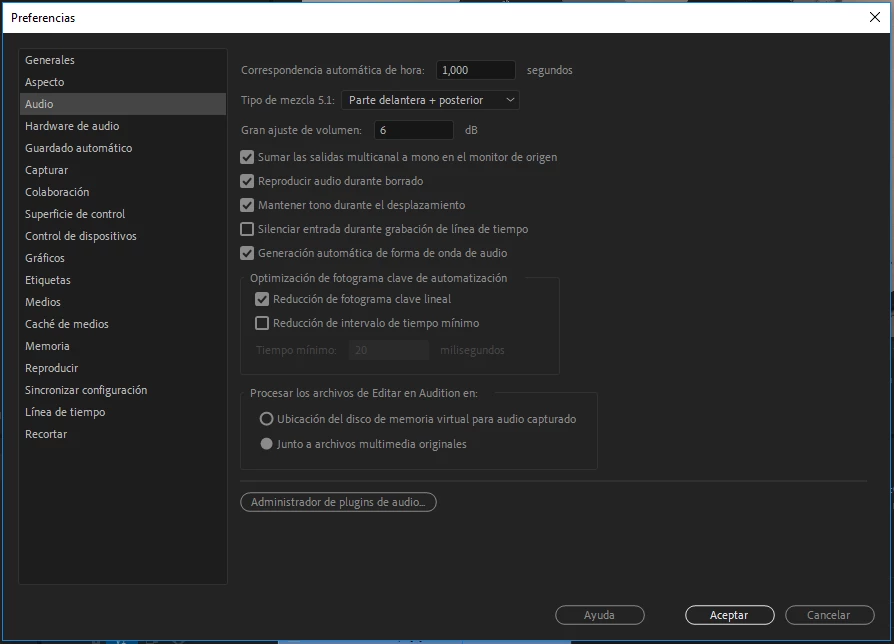
Task: Open Administrador de plugins de audio
Action: pos(338,502)
